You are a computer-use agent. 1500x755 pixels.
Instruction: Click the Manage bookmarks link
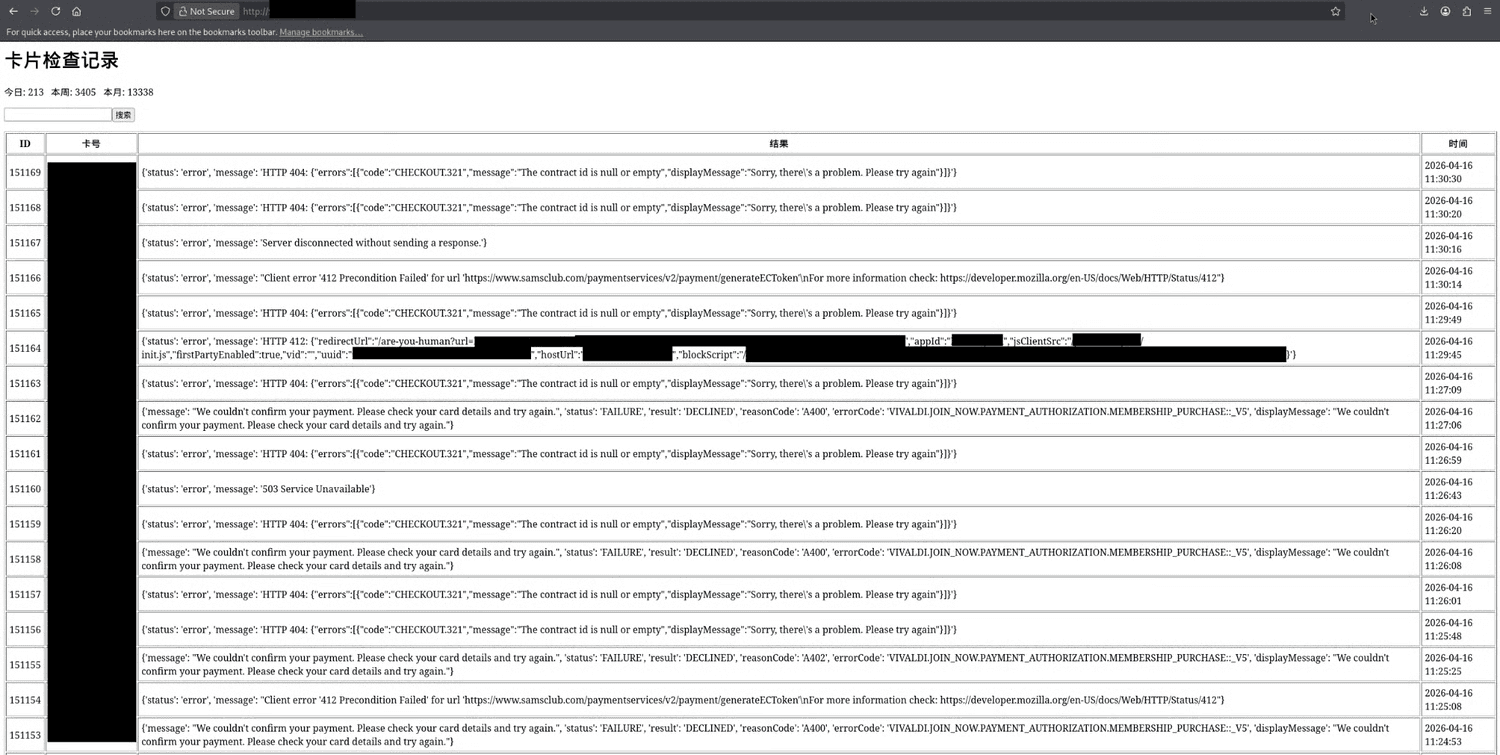pyautogui.click(x=320, y=32)
